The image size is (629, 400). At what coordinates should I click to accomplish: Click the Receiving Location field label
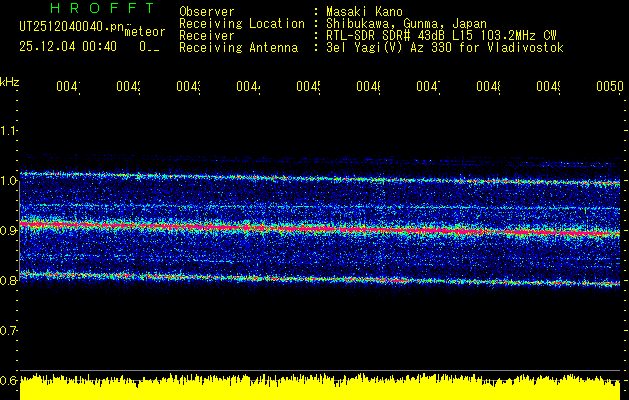pyautogui.click(x=241, y=23)
